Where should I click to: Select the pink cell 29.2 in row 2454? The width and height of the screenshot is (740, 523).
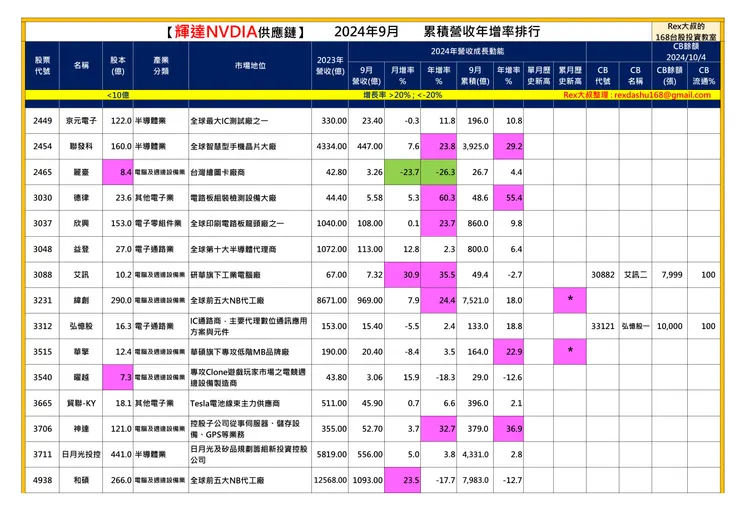(508, 146)
